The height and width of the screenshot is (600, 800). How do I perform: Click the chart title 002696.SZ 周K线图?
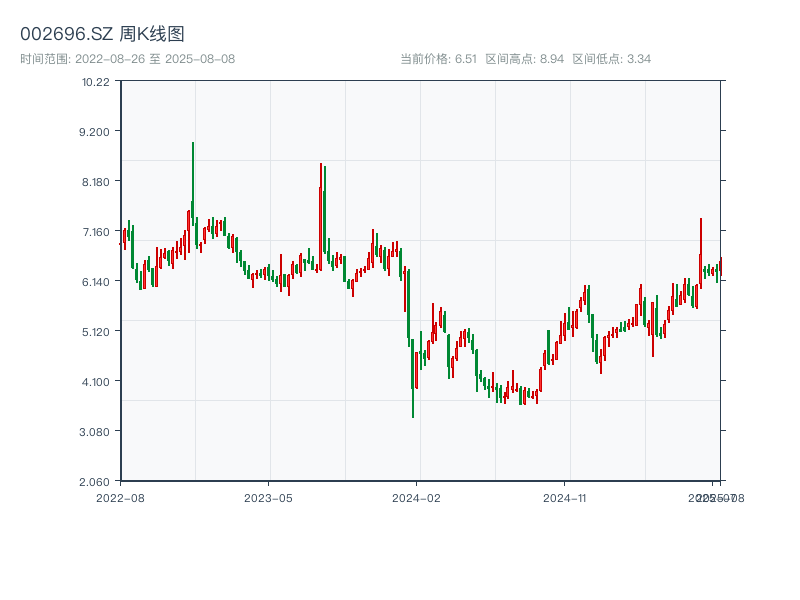click(102, 34)
